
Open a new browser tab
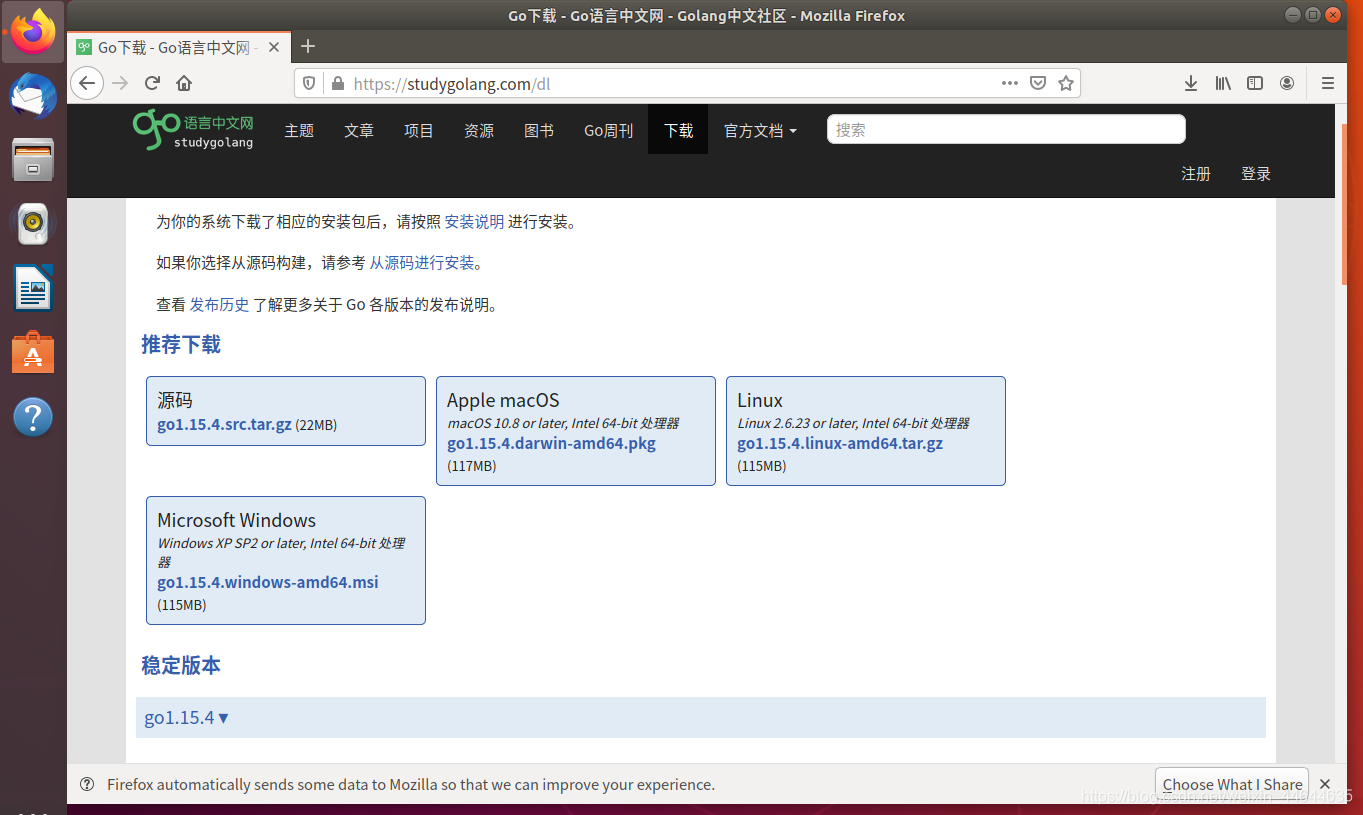tap(308, 46)
